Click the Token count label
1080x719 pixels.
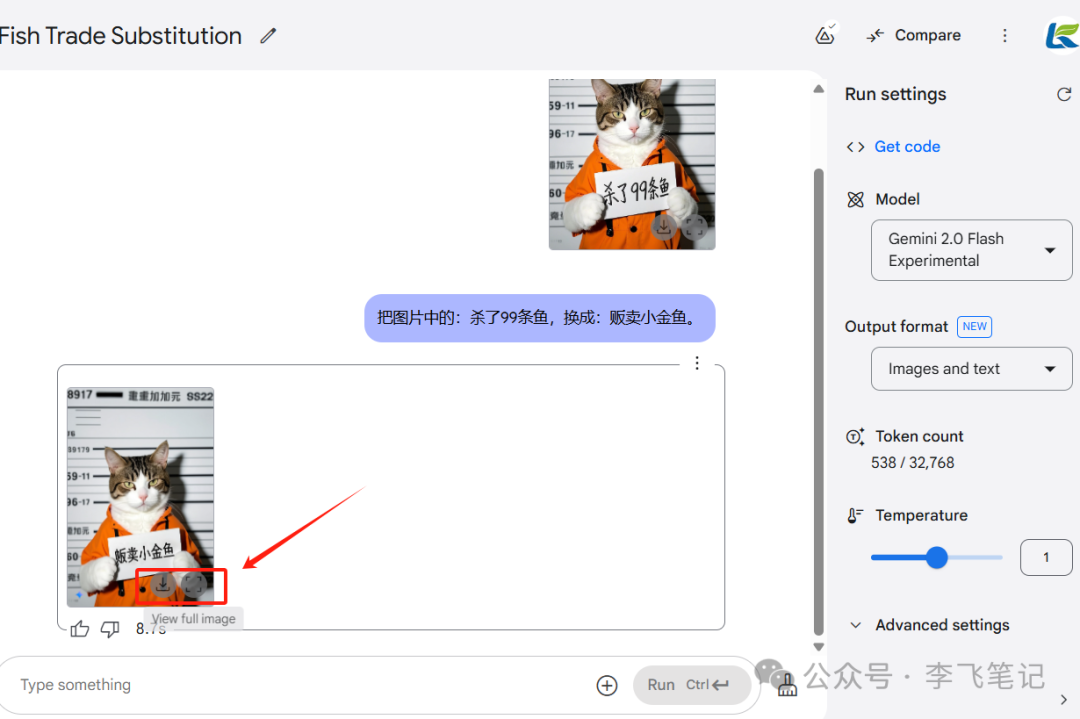pyautogui.click(x=920, y=436)
